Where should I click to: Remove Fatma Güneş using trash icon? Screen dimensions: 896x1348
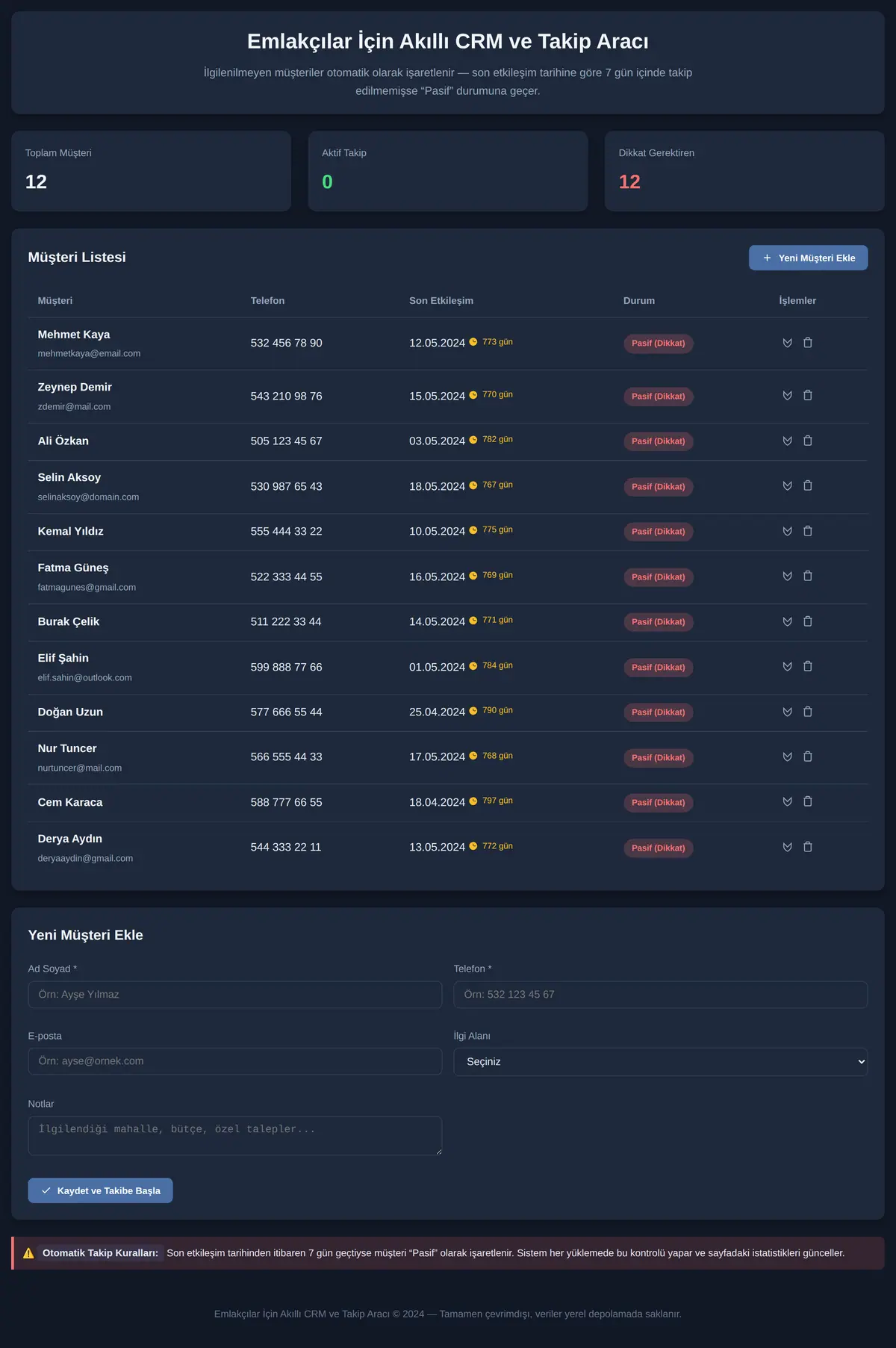(x=808, y=576)
